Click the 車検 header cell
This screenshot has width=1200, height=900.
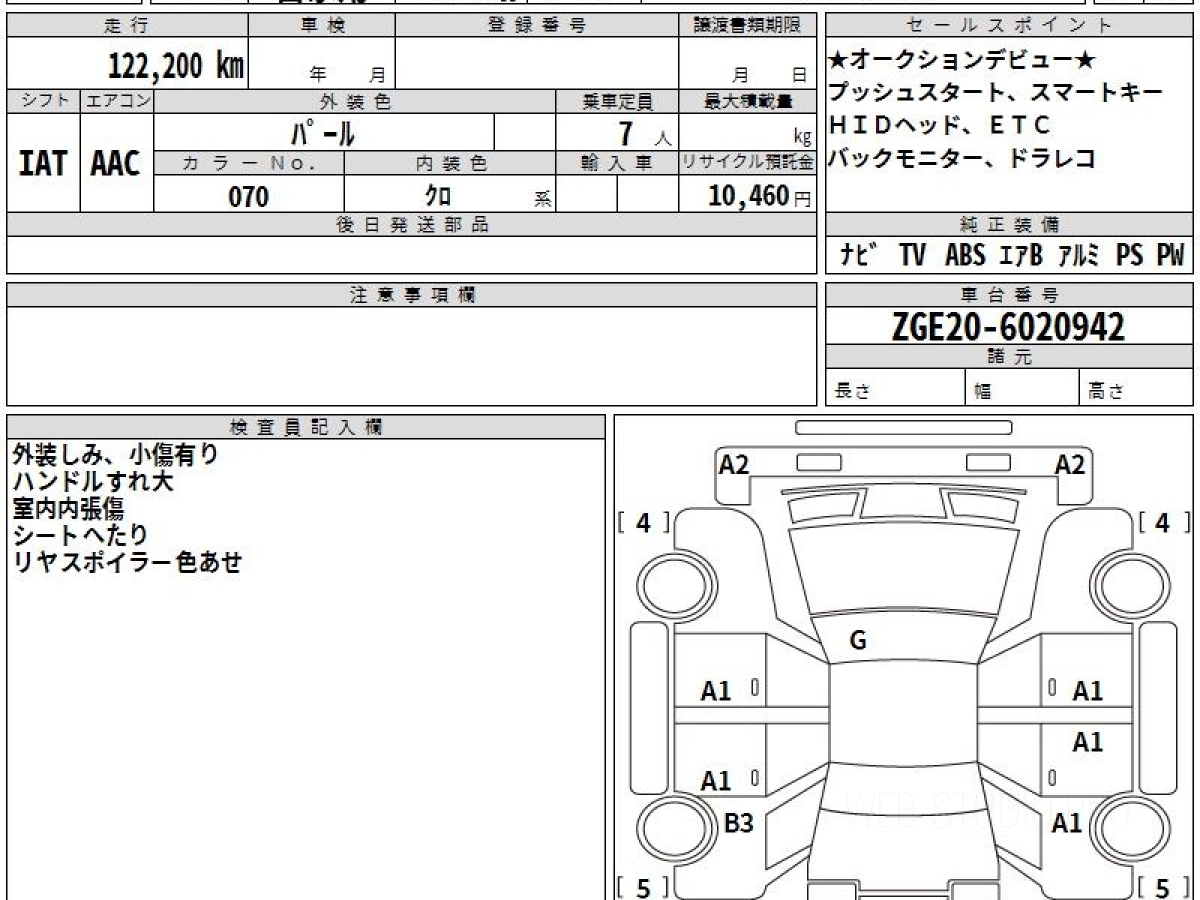[322, 26]
